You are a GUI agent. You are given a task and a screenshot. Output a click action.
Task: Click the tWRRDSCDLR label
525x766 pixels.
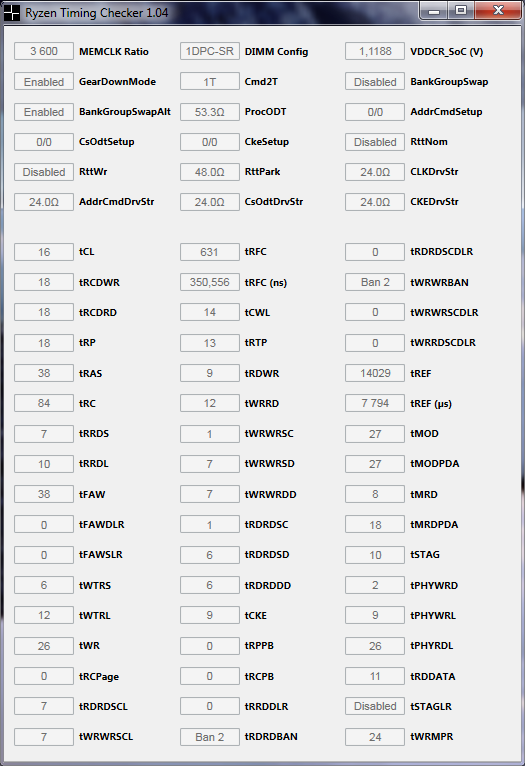coord(443,342)
